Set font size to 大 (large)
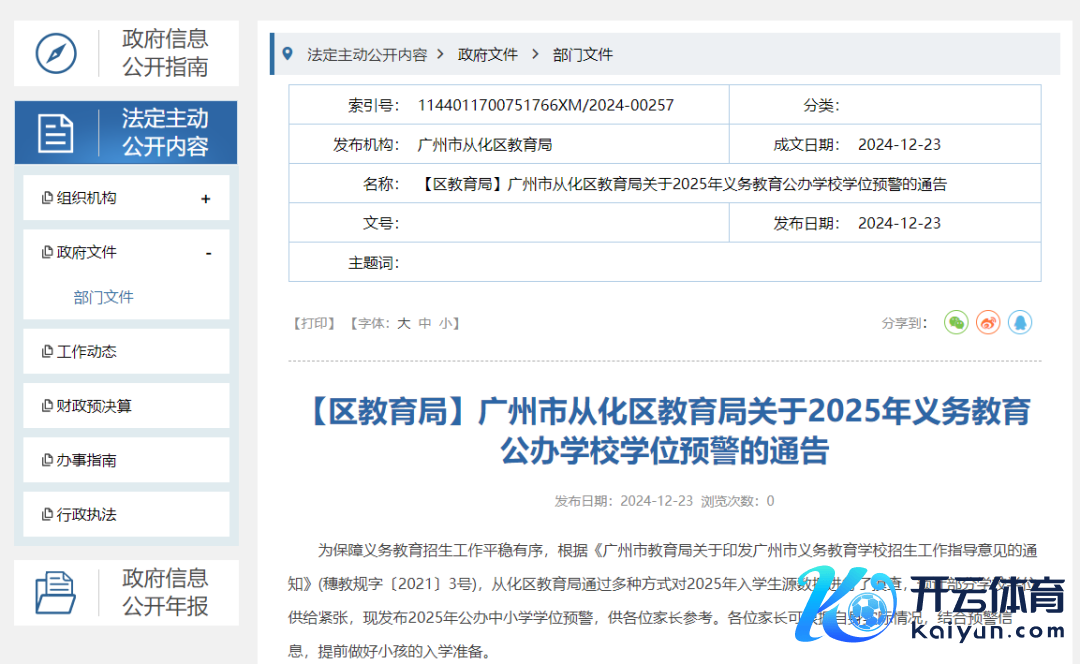Viewport: 1080px width, 664px height. [404, 323]
